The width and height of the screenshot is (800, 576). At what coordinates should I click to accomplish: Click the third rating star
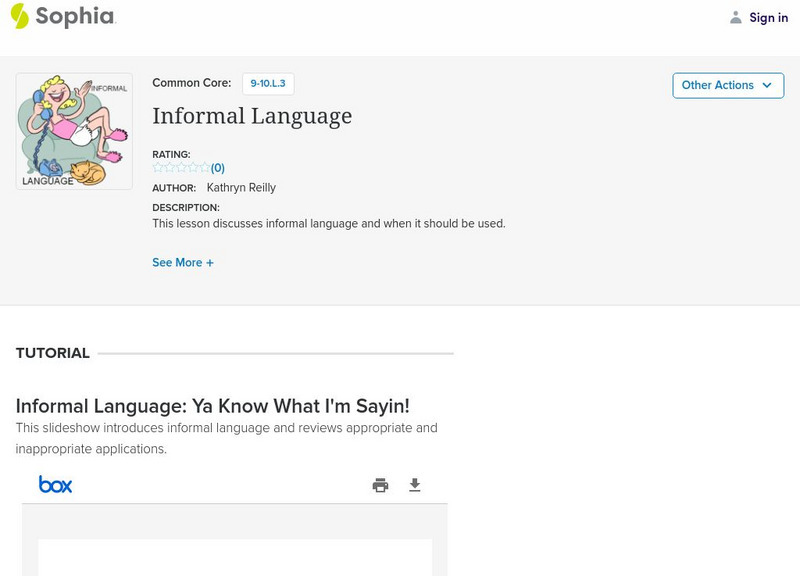181,168
